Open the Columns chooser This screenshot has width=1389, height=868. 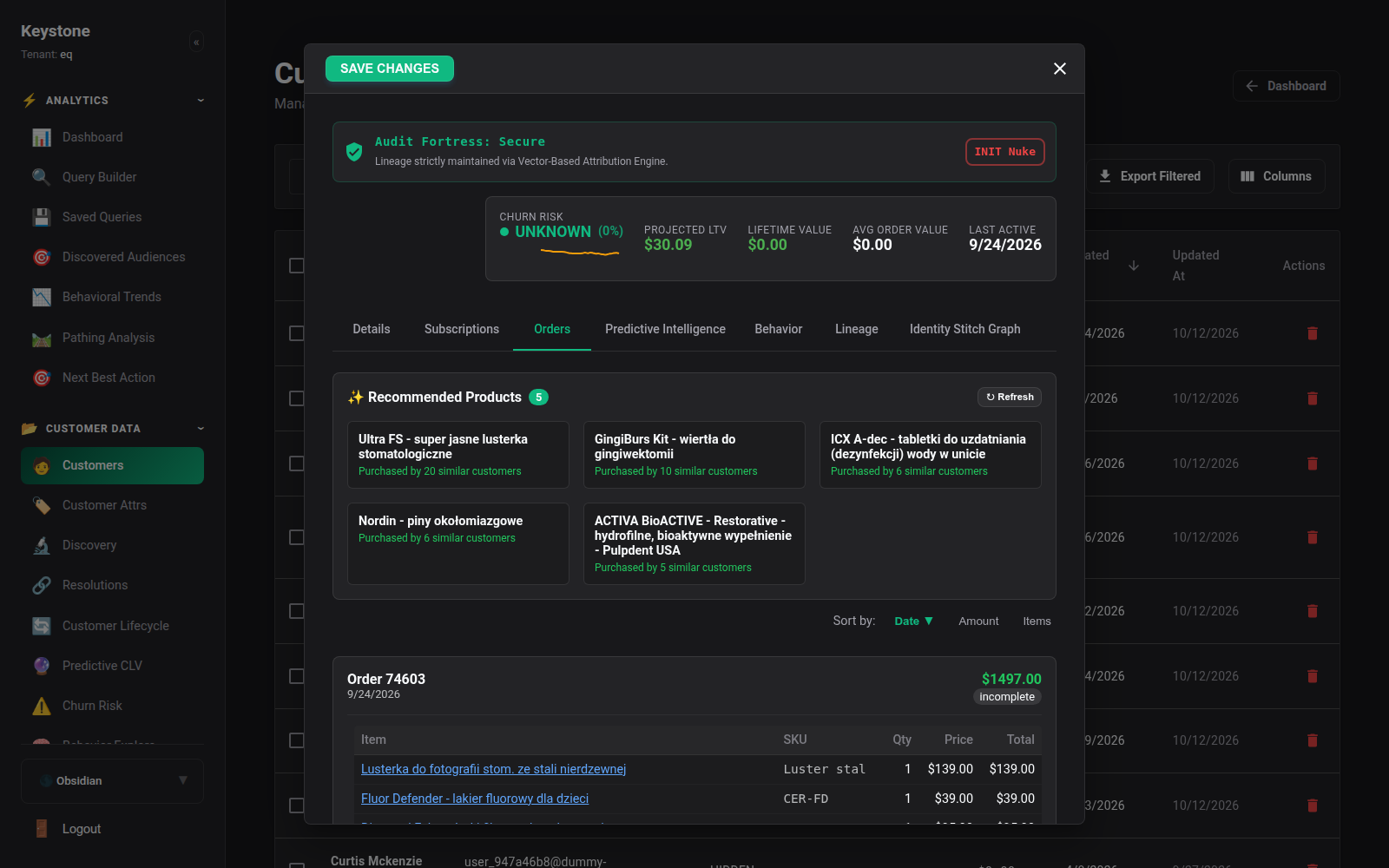pos(1276,176)
